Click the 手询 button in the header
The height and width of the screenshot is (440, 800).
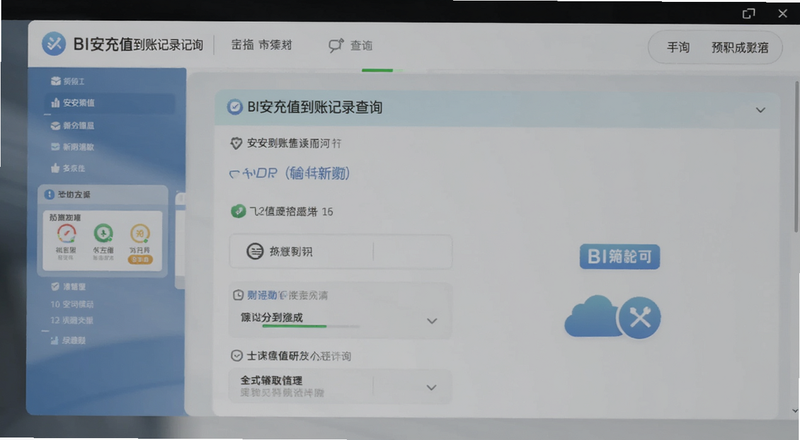point(678,47)
